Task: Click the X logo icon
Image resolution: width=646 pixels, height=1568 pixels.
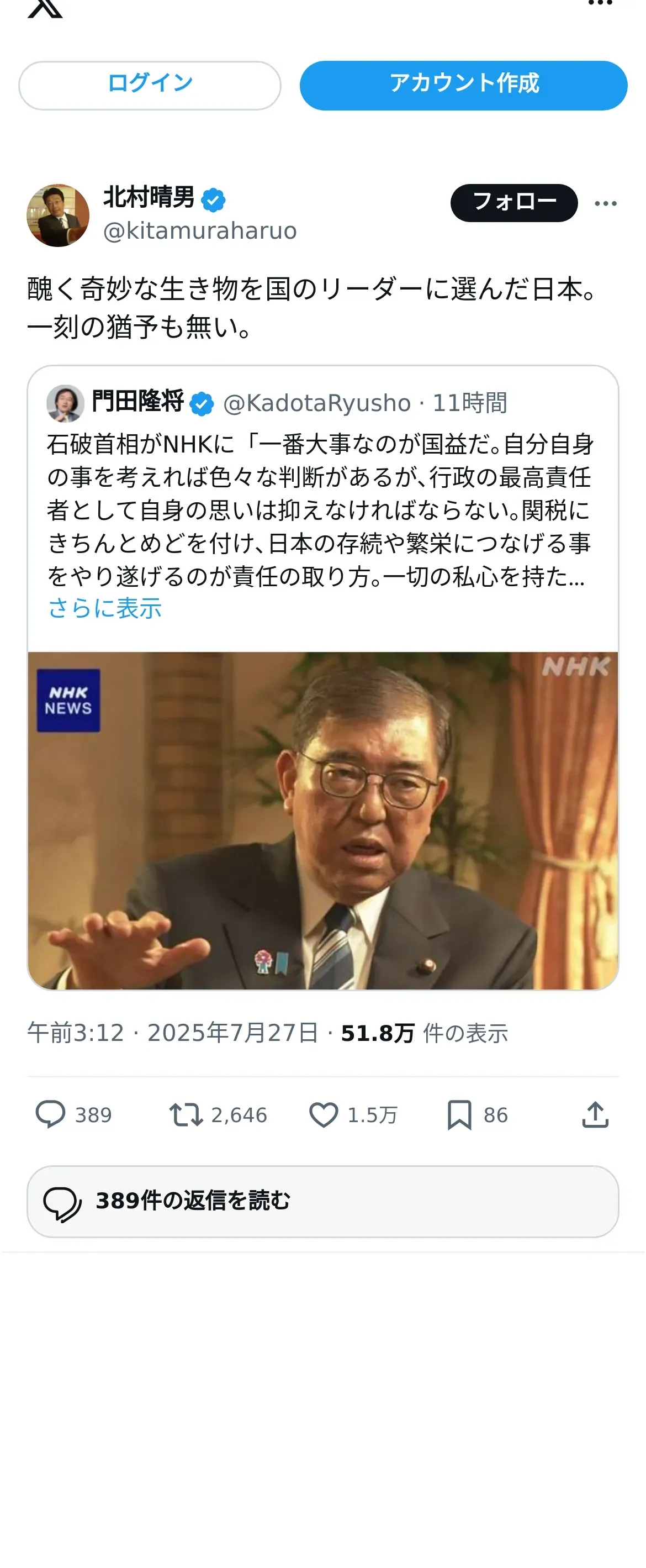Action: 45,7
